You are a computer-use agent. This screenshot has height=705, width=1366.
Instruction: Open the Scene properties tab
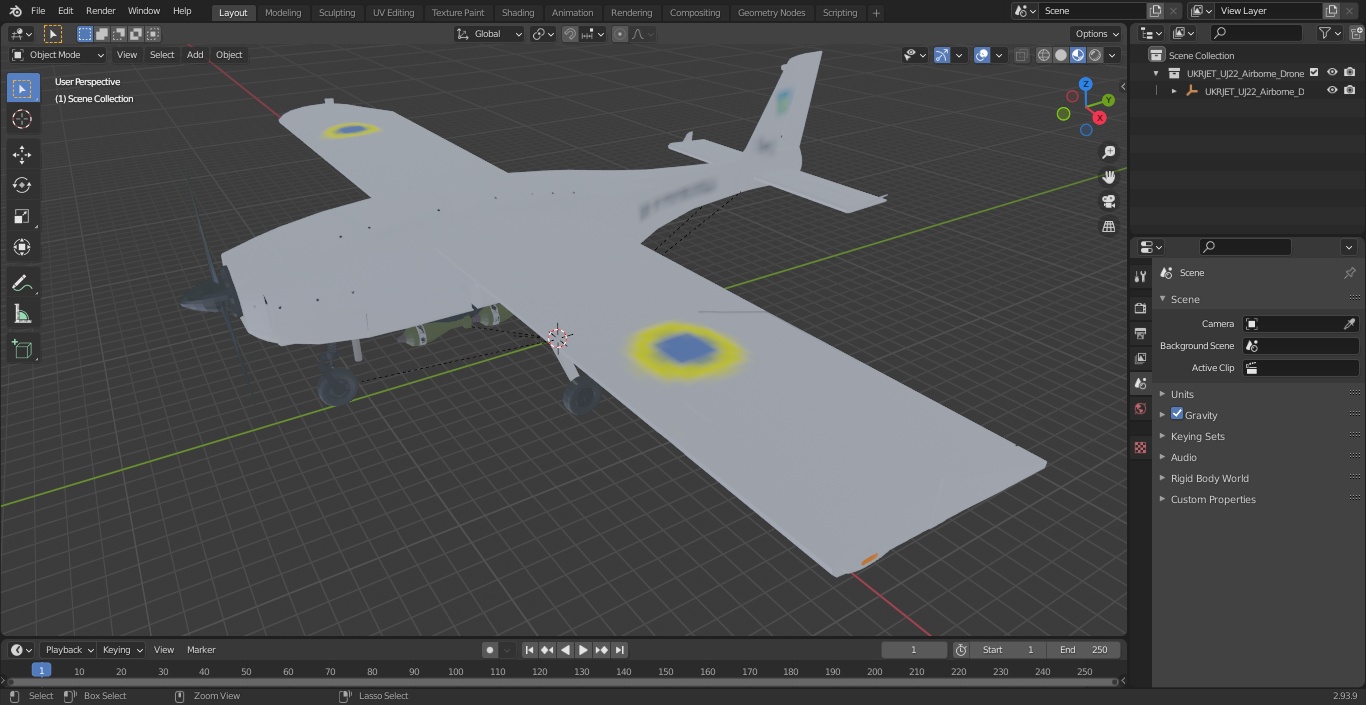(x=1140, y=383)
